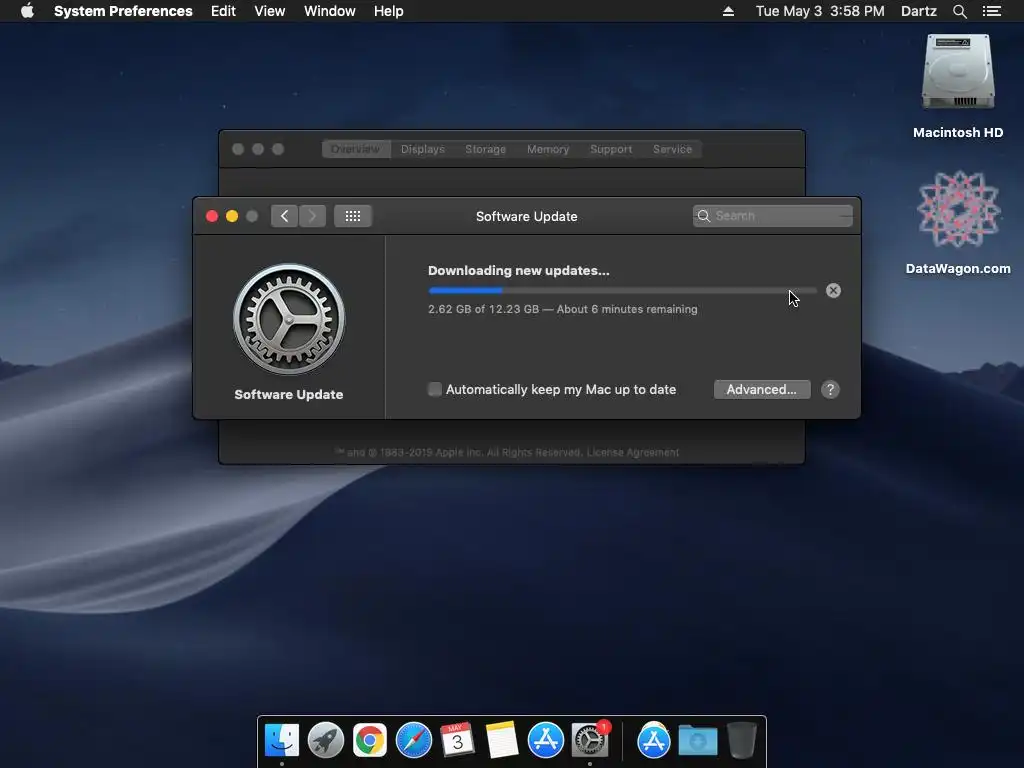Open help with the question mark button

[x=830, y=389]
